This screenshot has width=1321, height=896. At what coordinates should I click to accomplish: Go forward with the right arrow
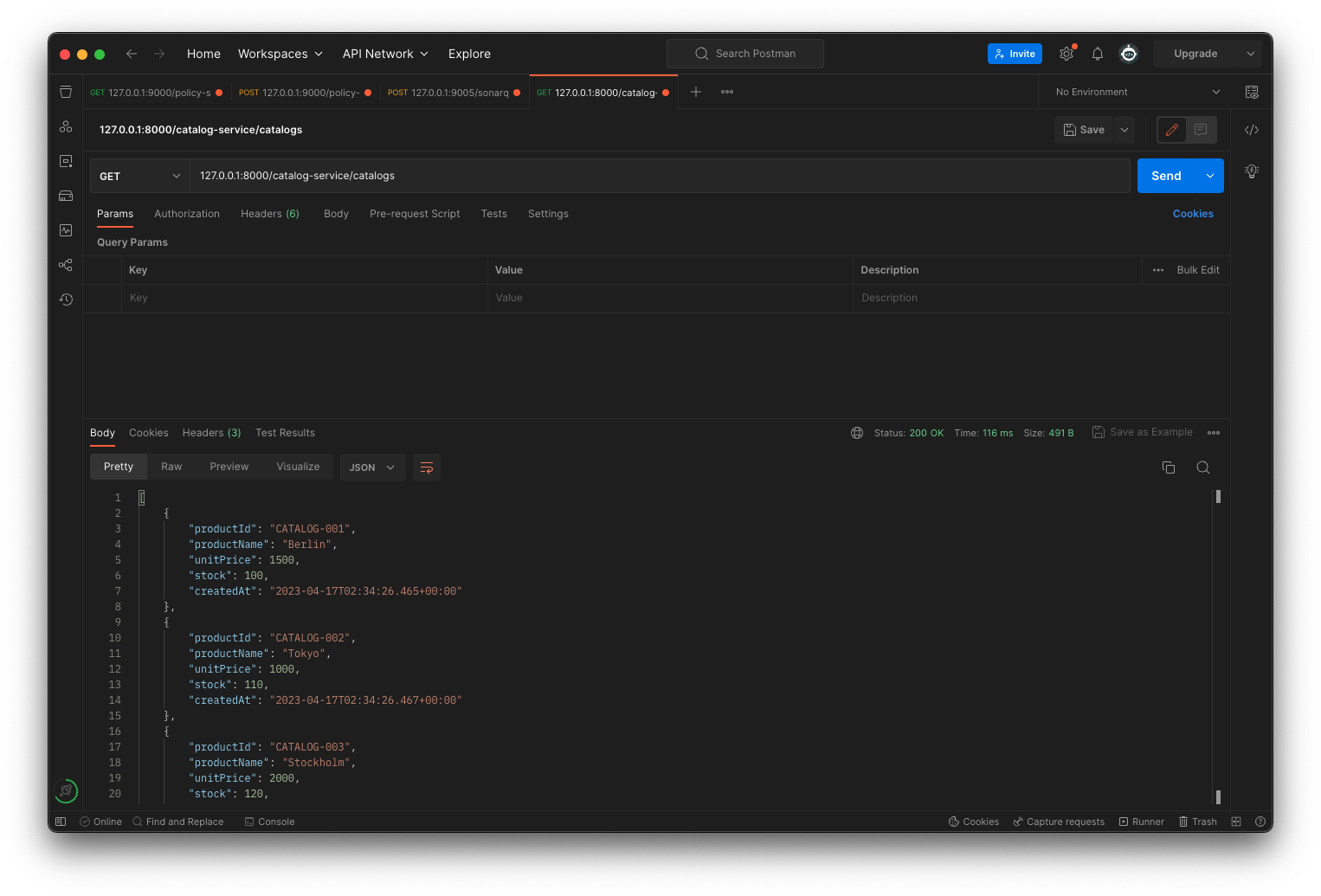click(159, 54)
